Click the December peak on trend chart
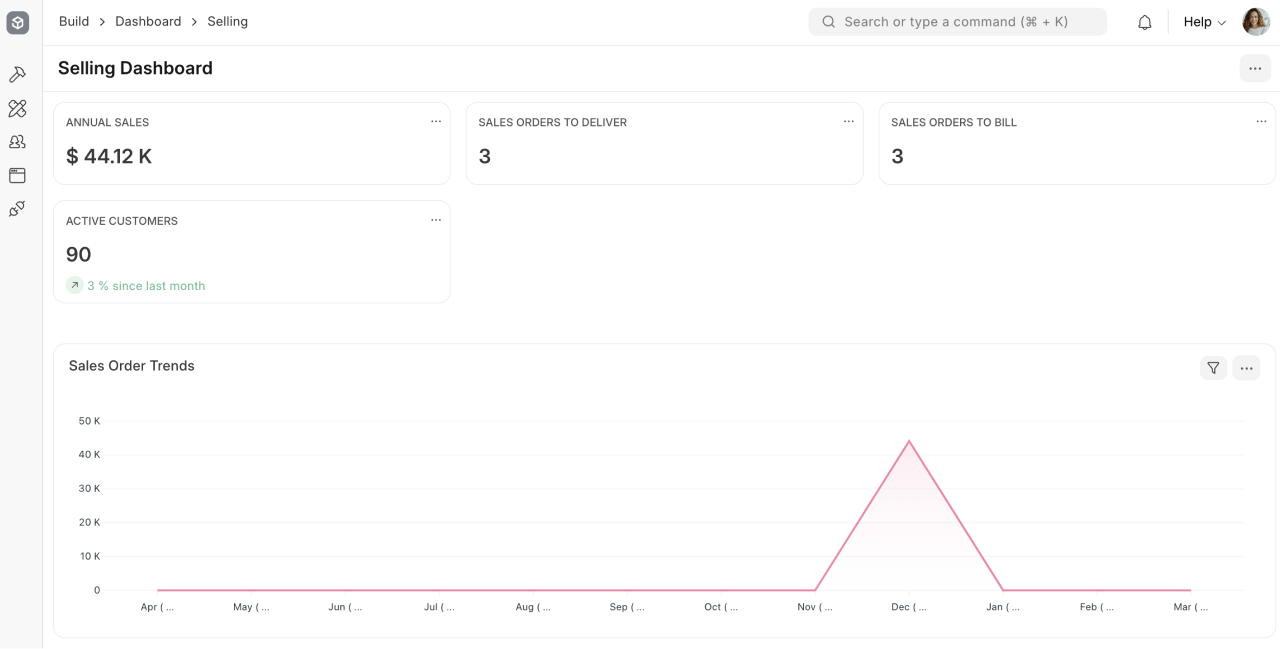This screenshot has width=1280, height=649. (x=909, y=441)
